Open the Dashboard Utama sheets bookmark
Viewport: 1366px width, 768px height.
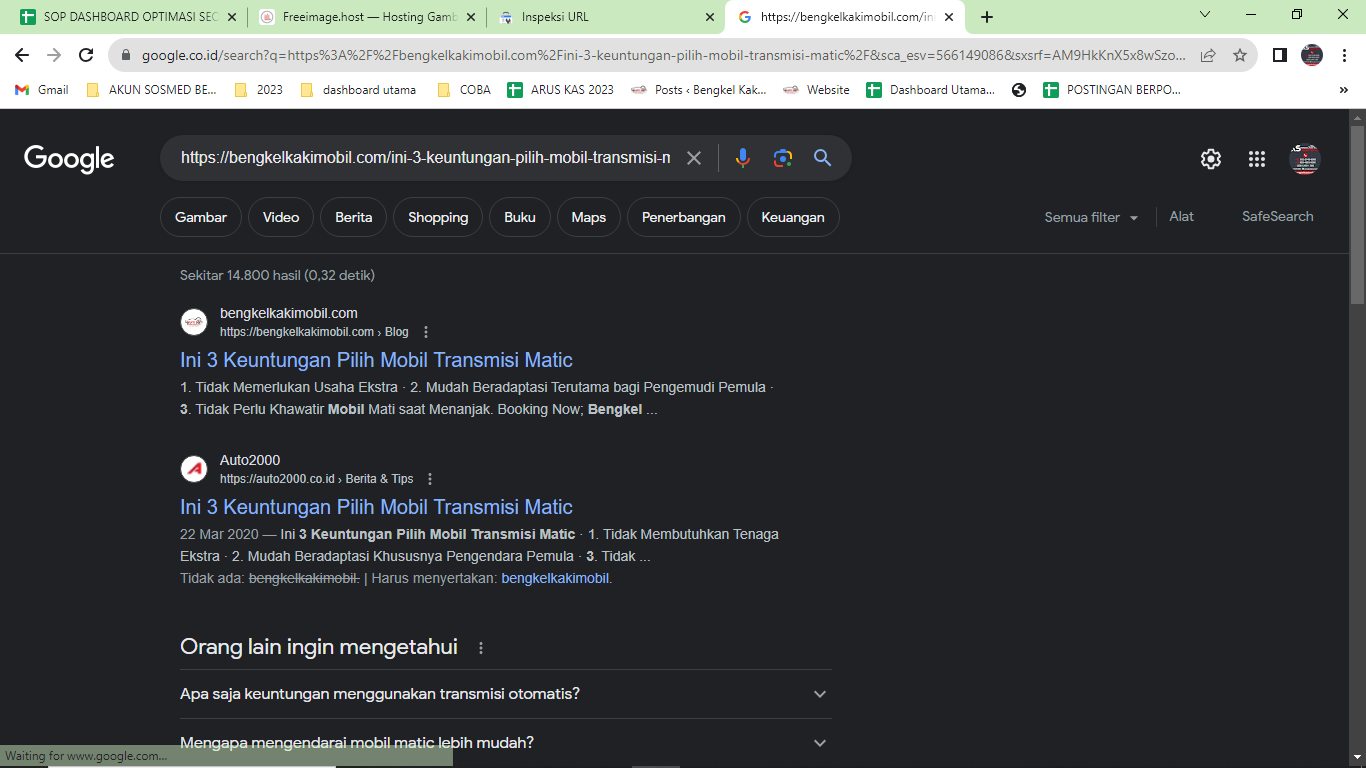click(x=930, y=90)
